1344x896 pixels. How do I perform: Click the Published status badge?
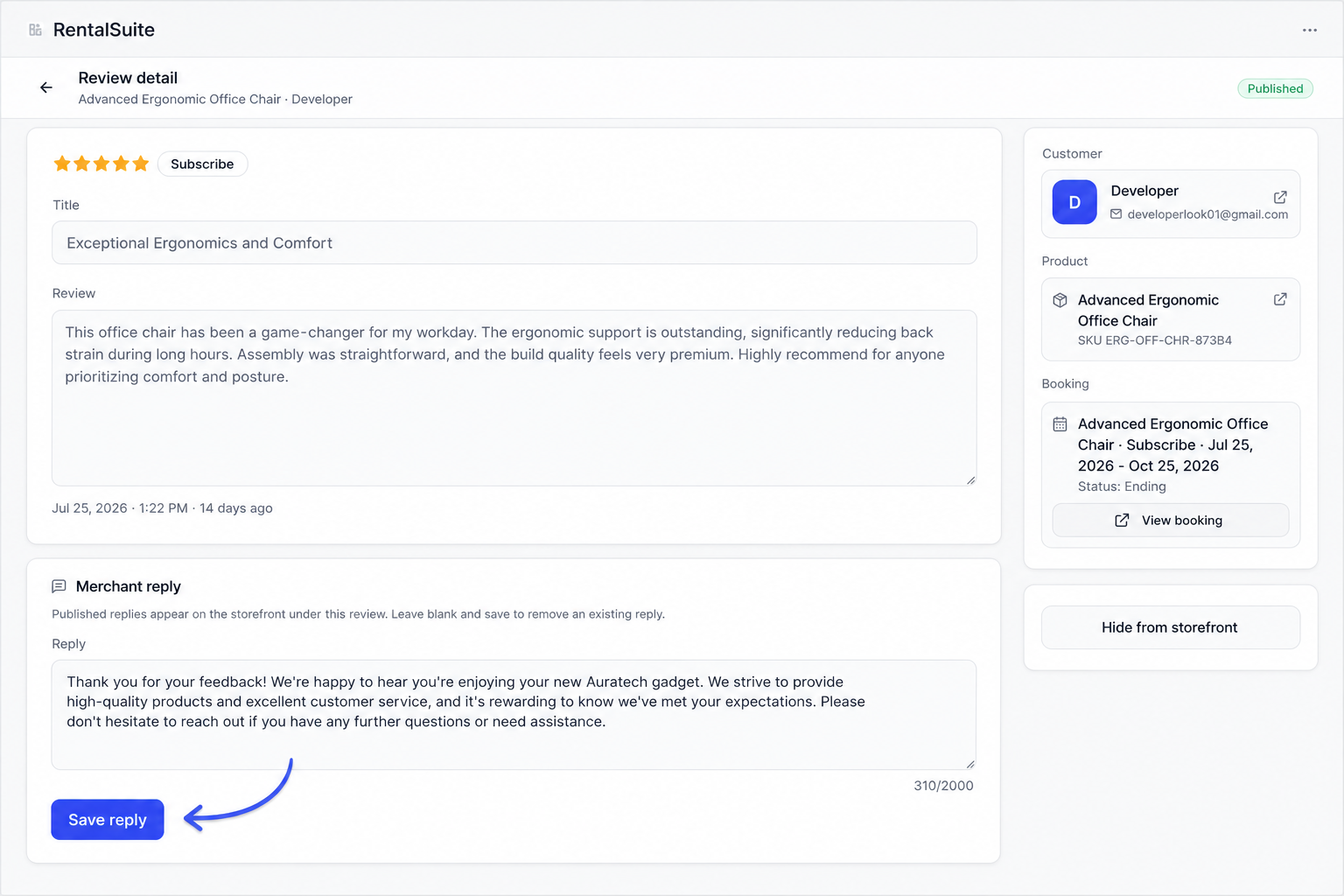click(x=1275, y=88)
